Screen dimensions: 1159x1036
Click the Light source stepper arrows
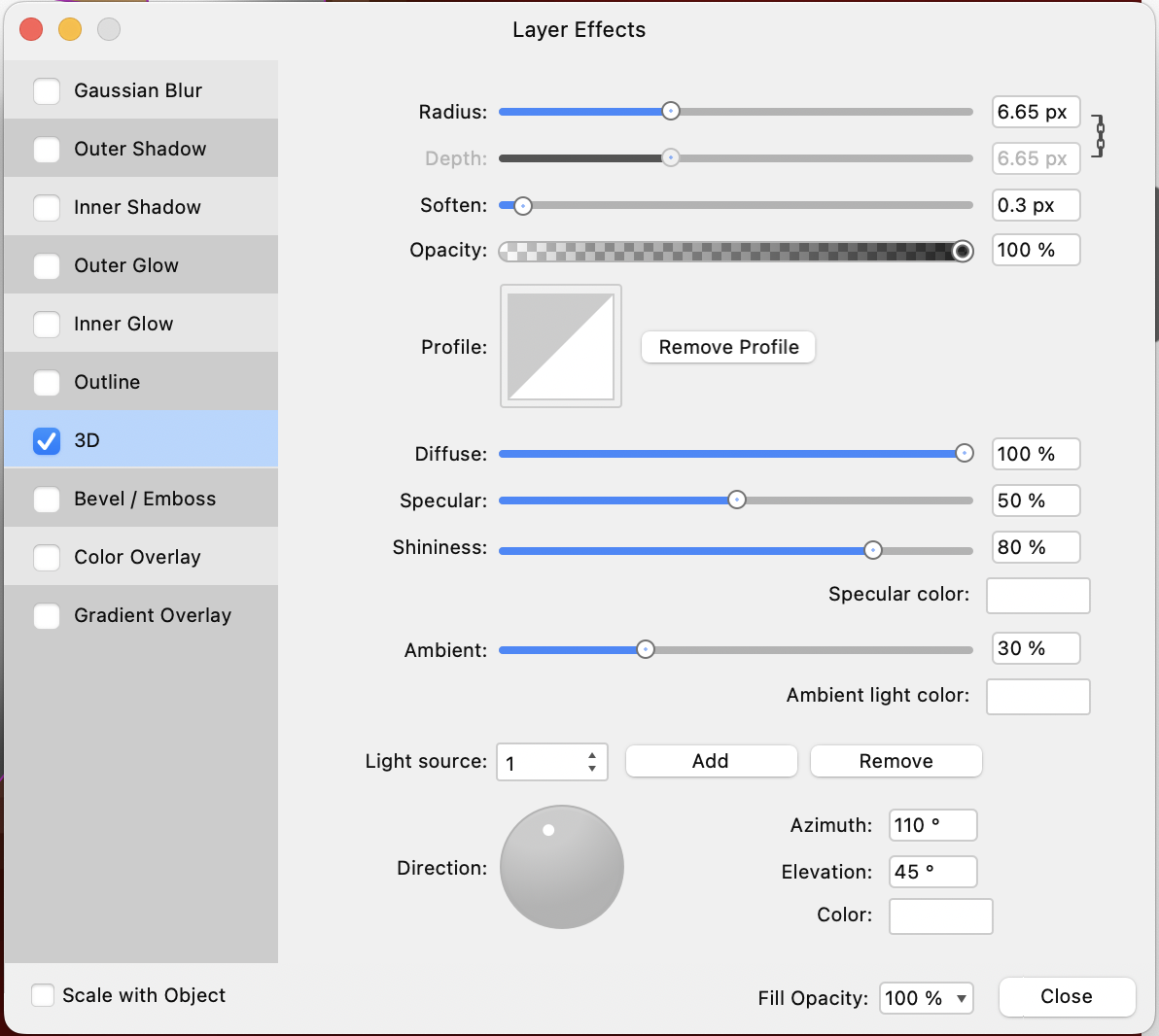click(x=591, y=762)
